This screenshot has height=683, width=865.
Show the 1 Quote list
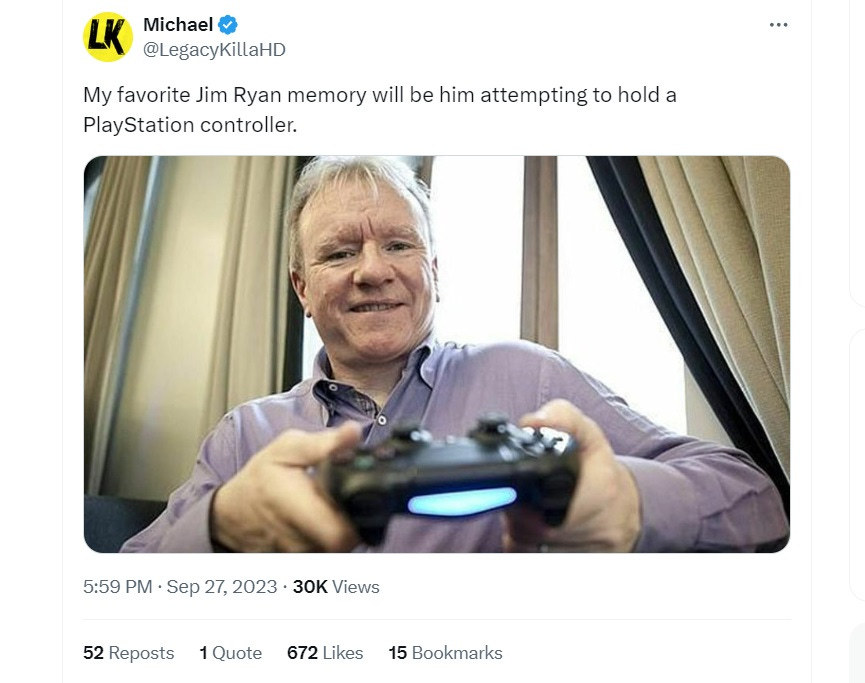(x=231, y=653)
